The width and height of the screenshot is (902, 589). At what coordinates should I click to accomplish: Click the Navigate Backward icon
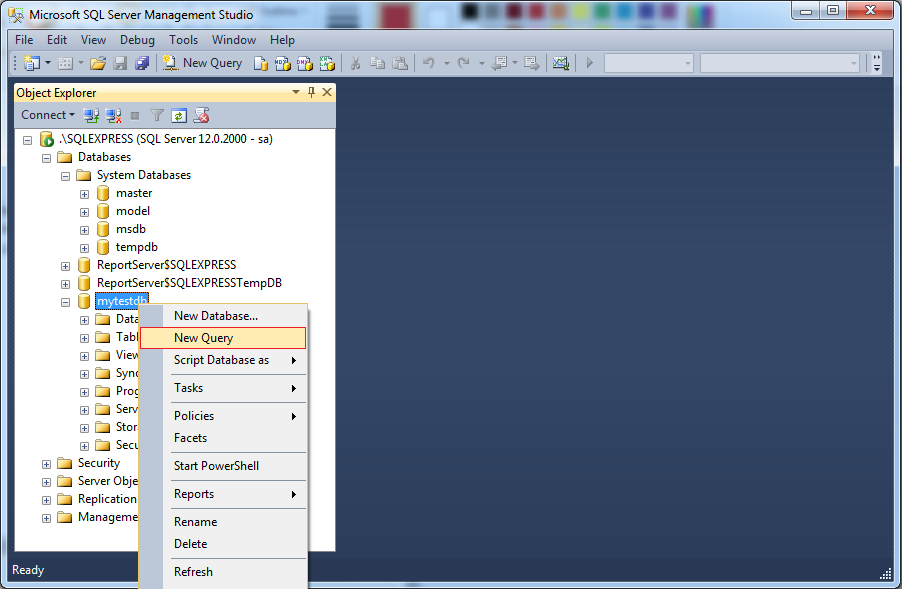tap(499, 63)
